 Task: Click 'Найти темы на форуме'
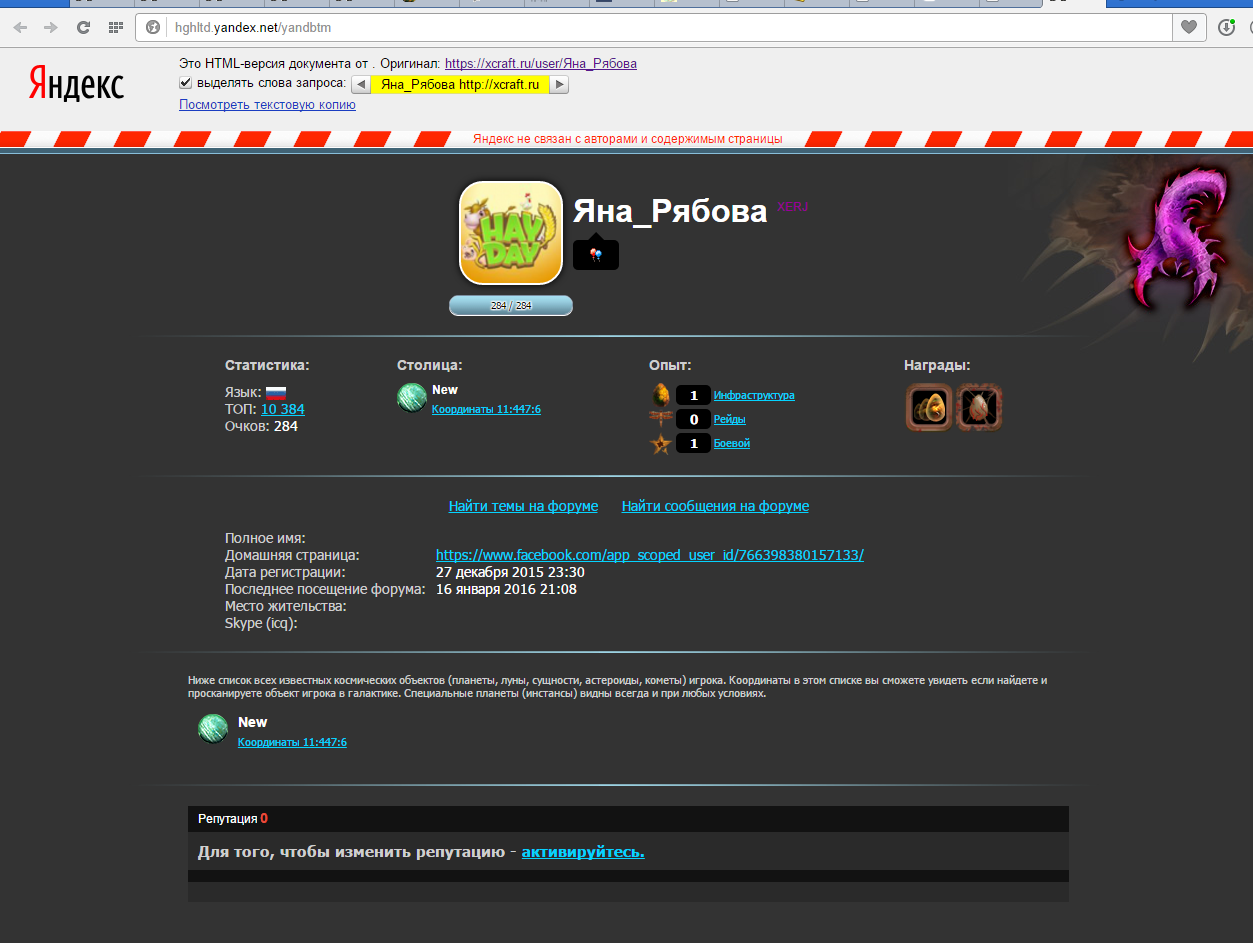pyautogui.click(x=523, y=506)
